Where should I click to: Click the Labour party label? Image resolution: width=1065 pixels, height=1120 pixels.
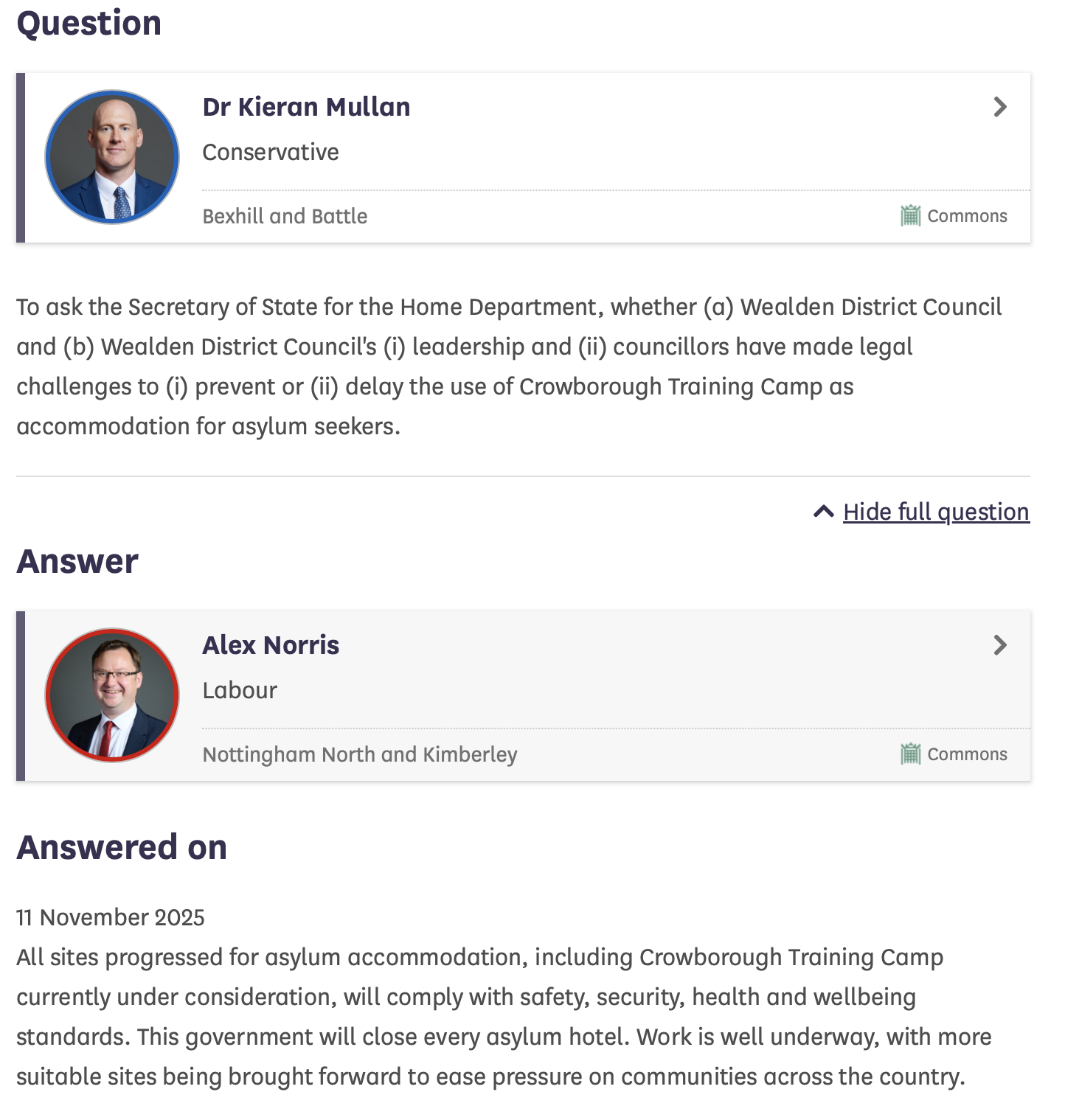point(240,690)
